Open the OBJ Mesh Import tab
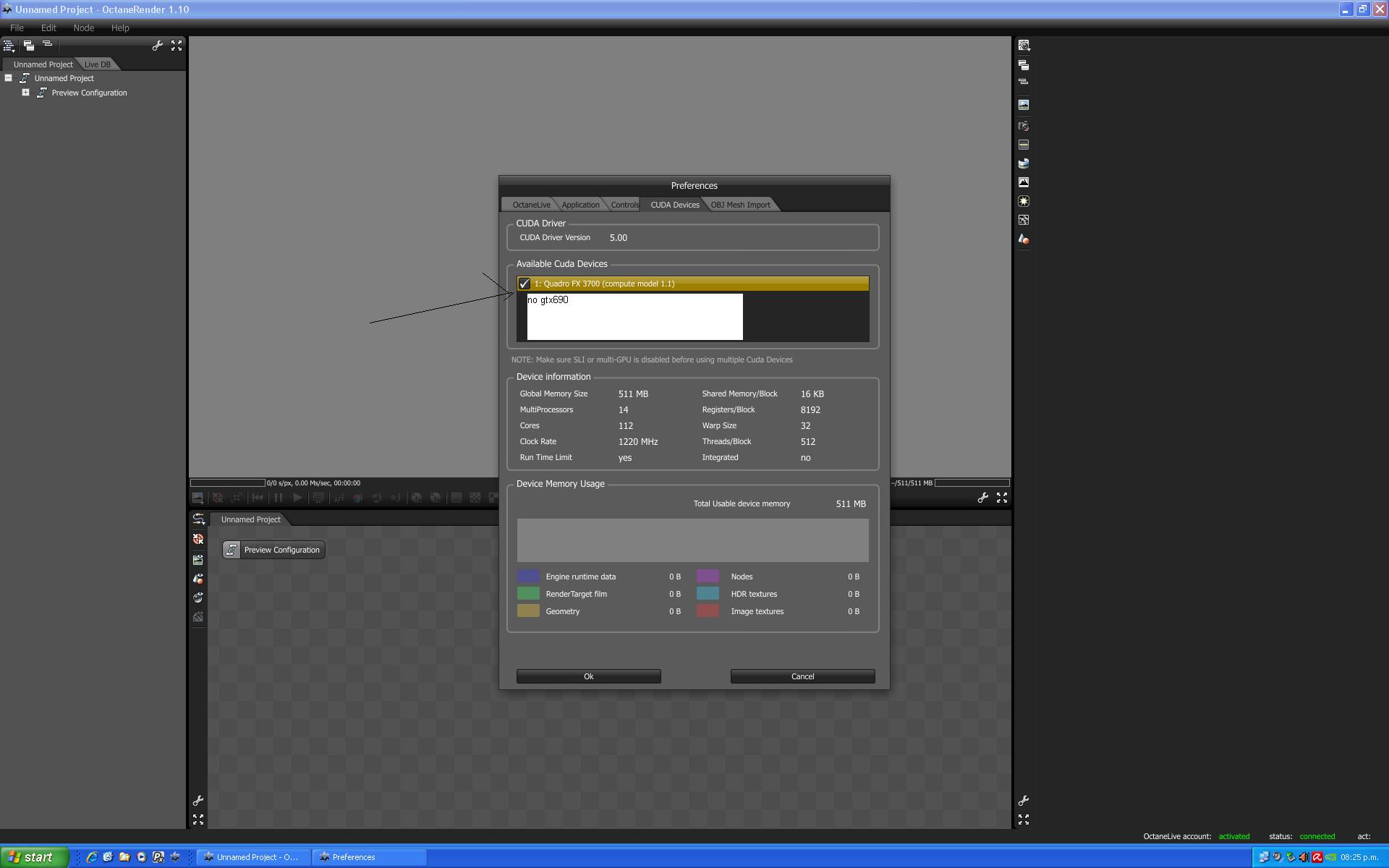This screenshot has width=1389, height=868. tap(740, 205)
